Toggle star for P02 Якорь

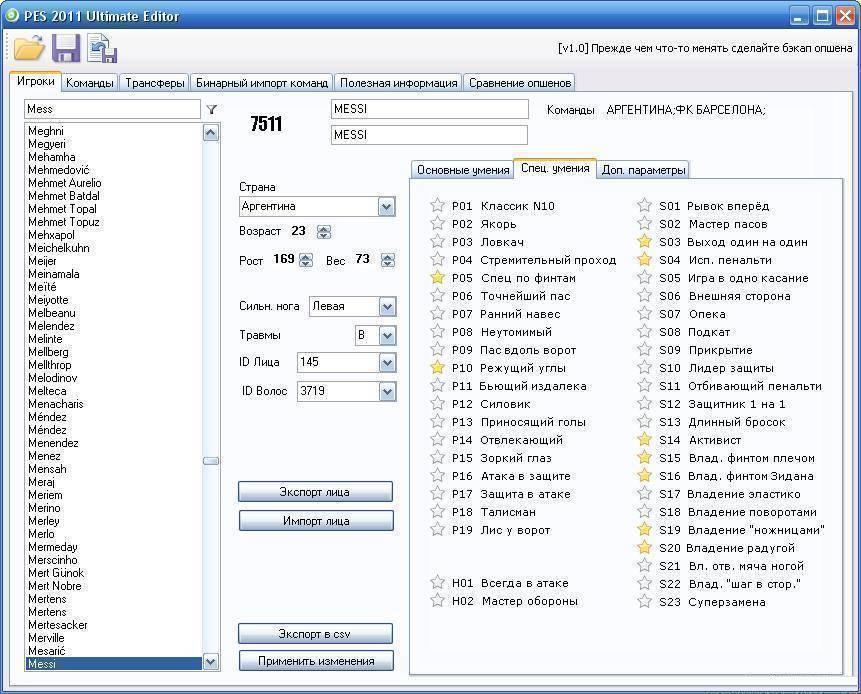click(x=437, y=224)
